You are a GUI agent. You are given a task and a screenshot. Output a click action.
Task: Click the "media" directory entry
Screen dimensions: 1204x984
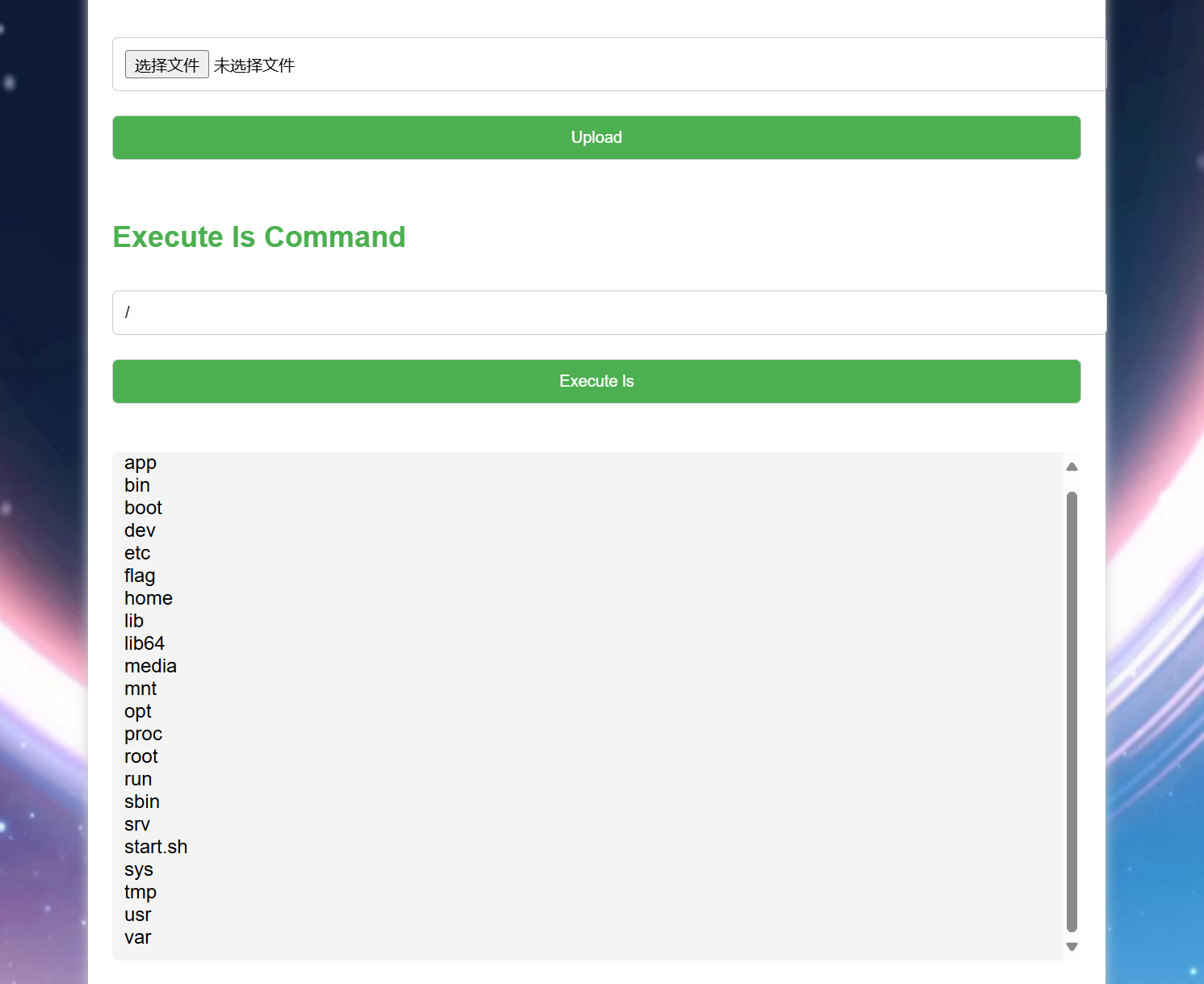click(x=150, y=666)
